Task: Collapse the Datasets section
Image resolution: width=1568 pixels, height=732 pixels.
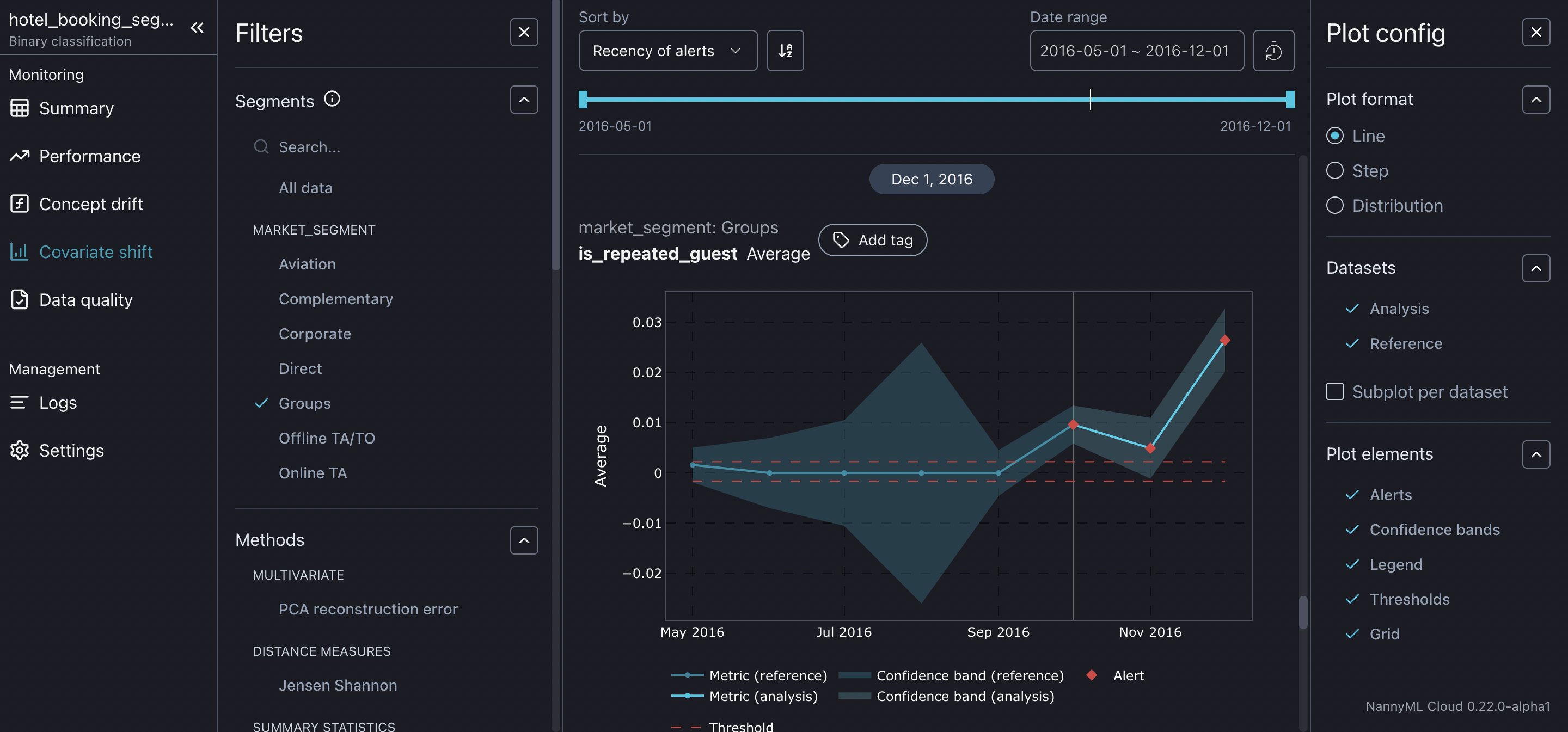Action: 1536,268
